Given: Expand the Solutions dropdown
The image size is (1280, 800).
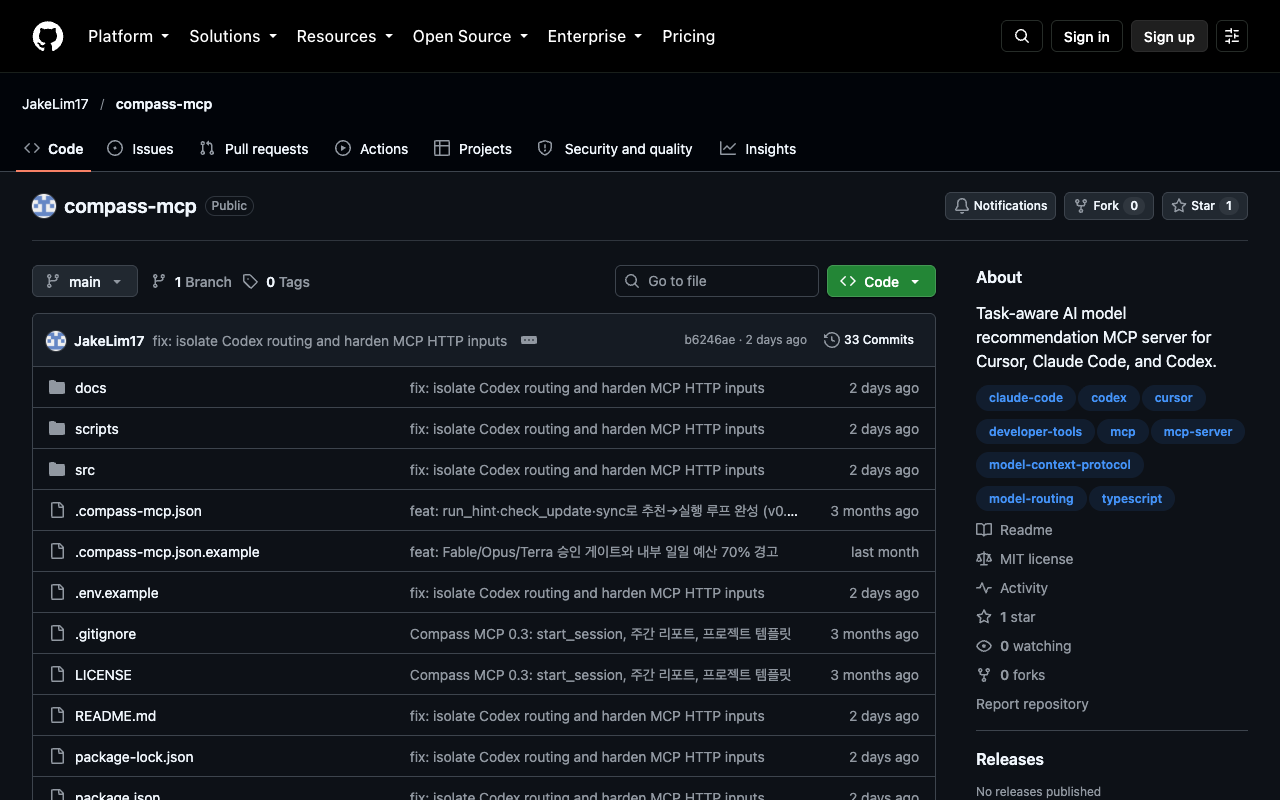Looking at the screenshot, I should (233, 36).
